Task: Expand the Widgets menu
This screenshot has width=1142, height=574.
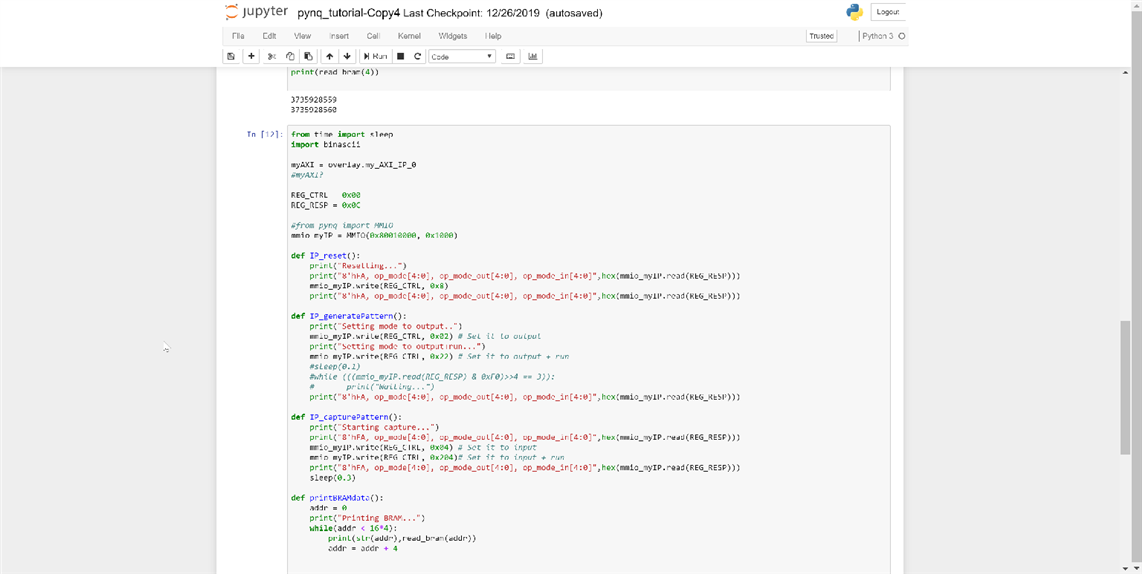Action: tap(452, 36)
